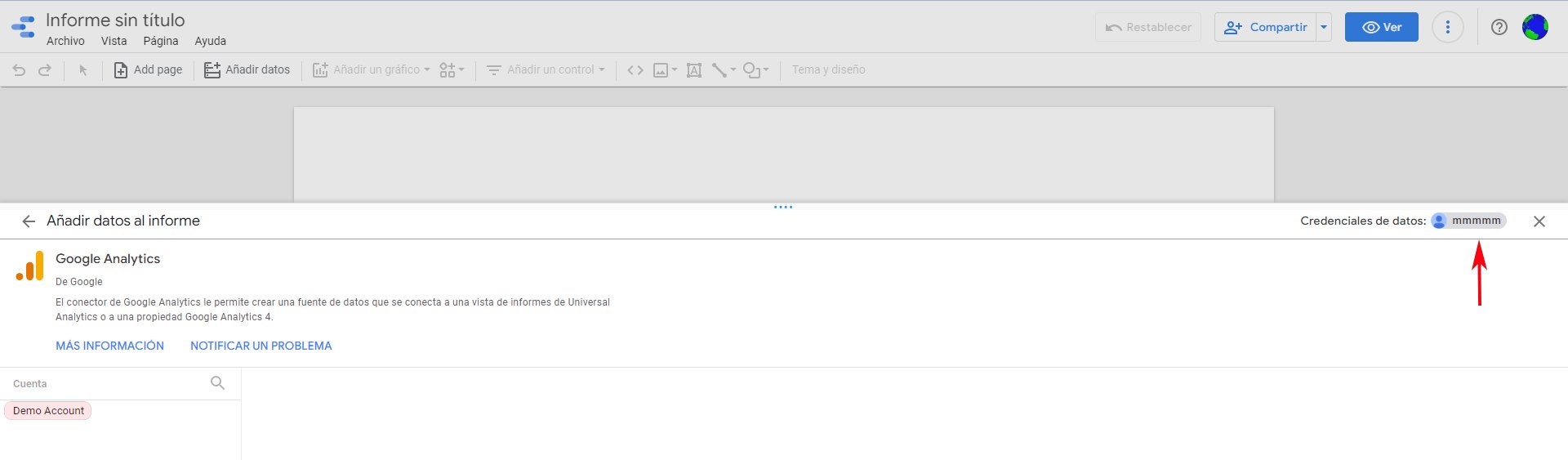Click the NOTIFICAR UN PROBLEMA link
The width and height of the screenshot is (1568, 460).
point(261,346)
